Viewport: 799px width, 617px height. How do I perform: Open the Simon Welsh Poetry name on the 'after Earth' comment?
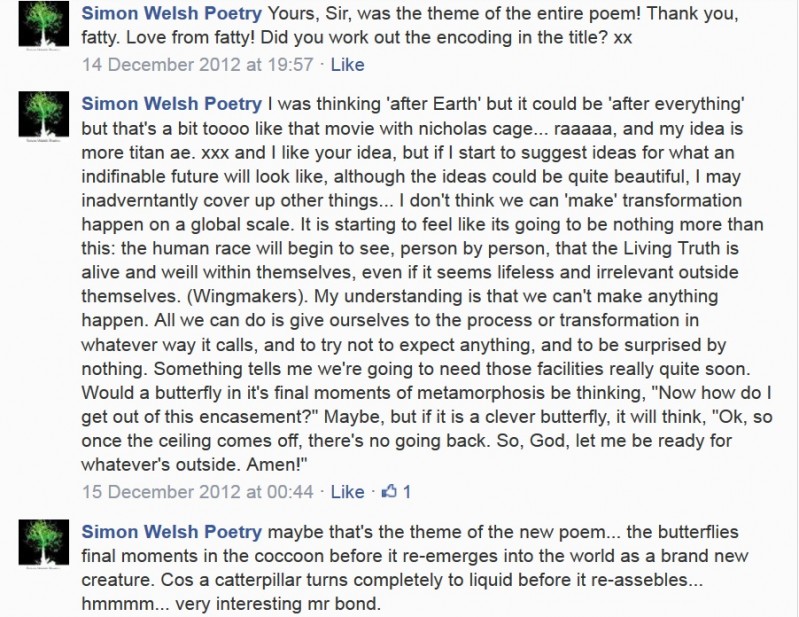[172, 104]
